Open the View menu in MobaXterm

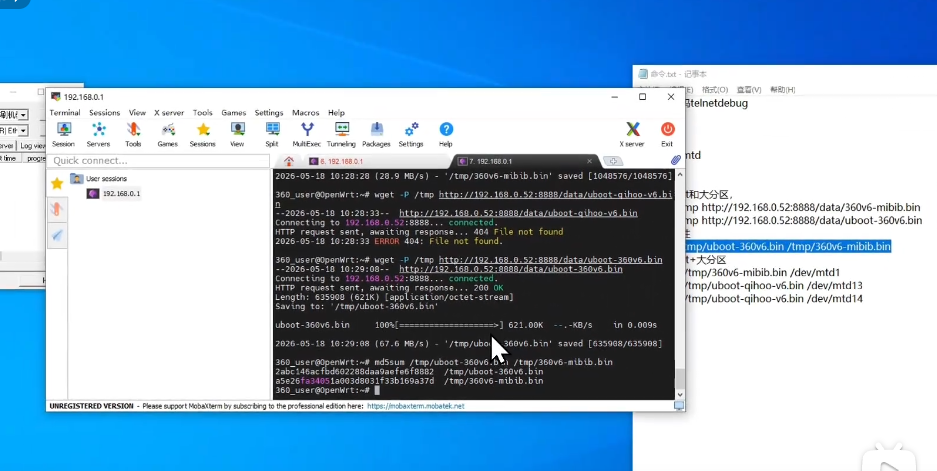click(x=137, y=112)
